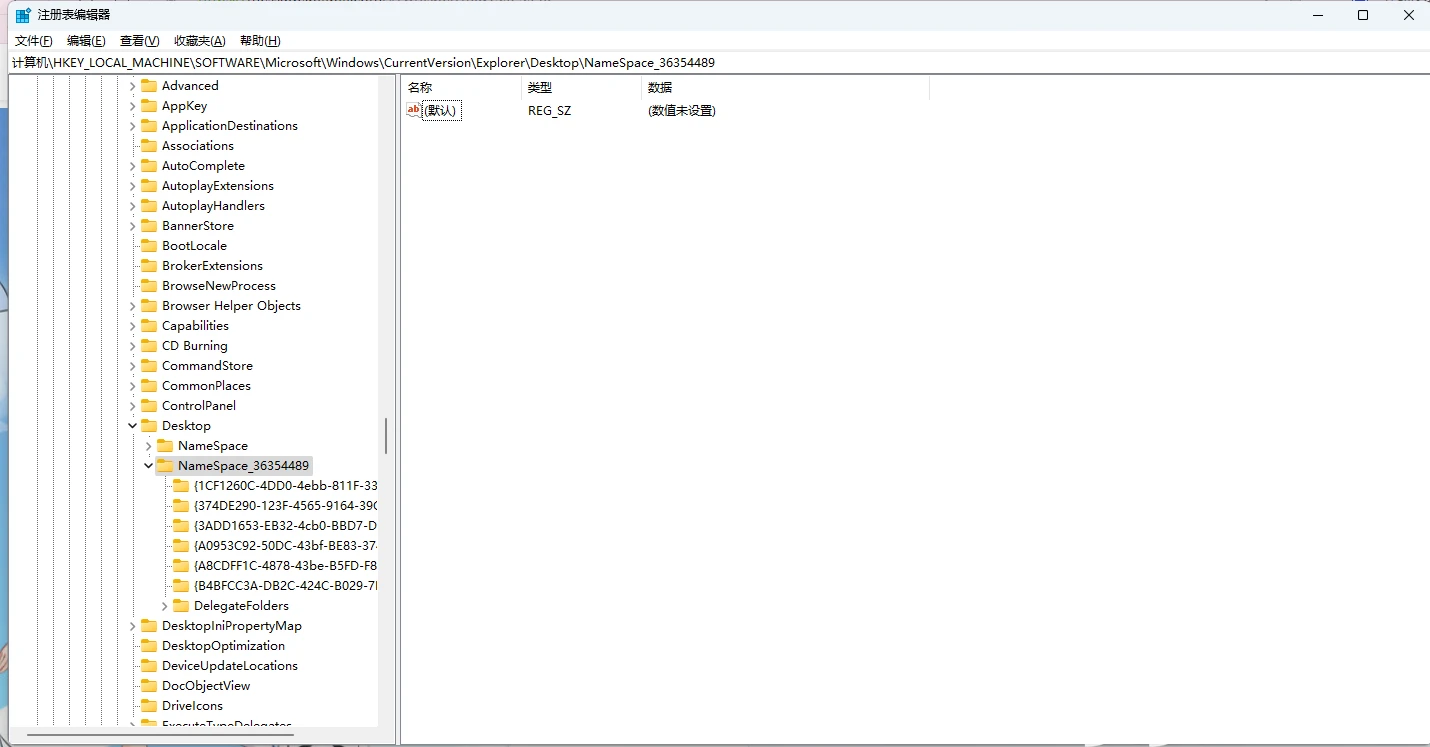Sort values by the 数据 column header
The image size is (1430, 747).
[785, 88]
